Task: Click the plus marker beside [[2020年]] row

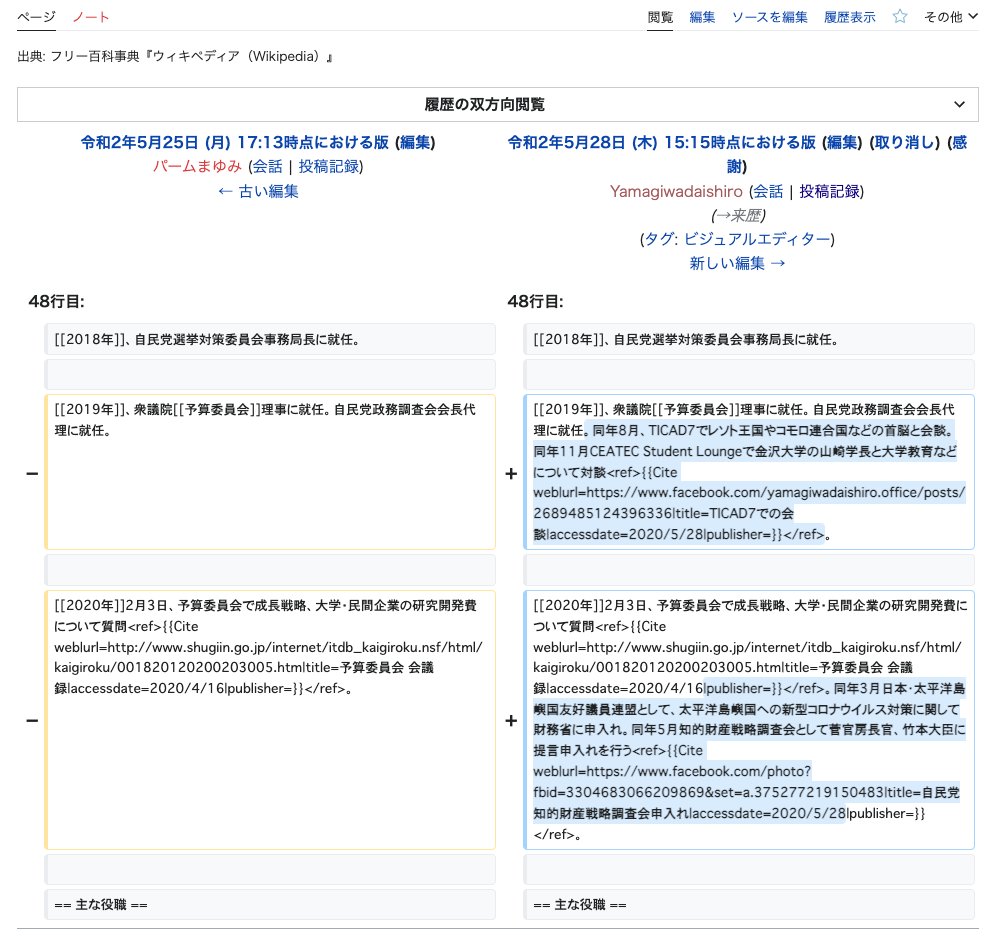Action: click(511, 720)
